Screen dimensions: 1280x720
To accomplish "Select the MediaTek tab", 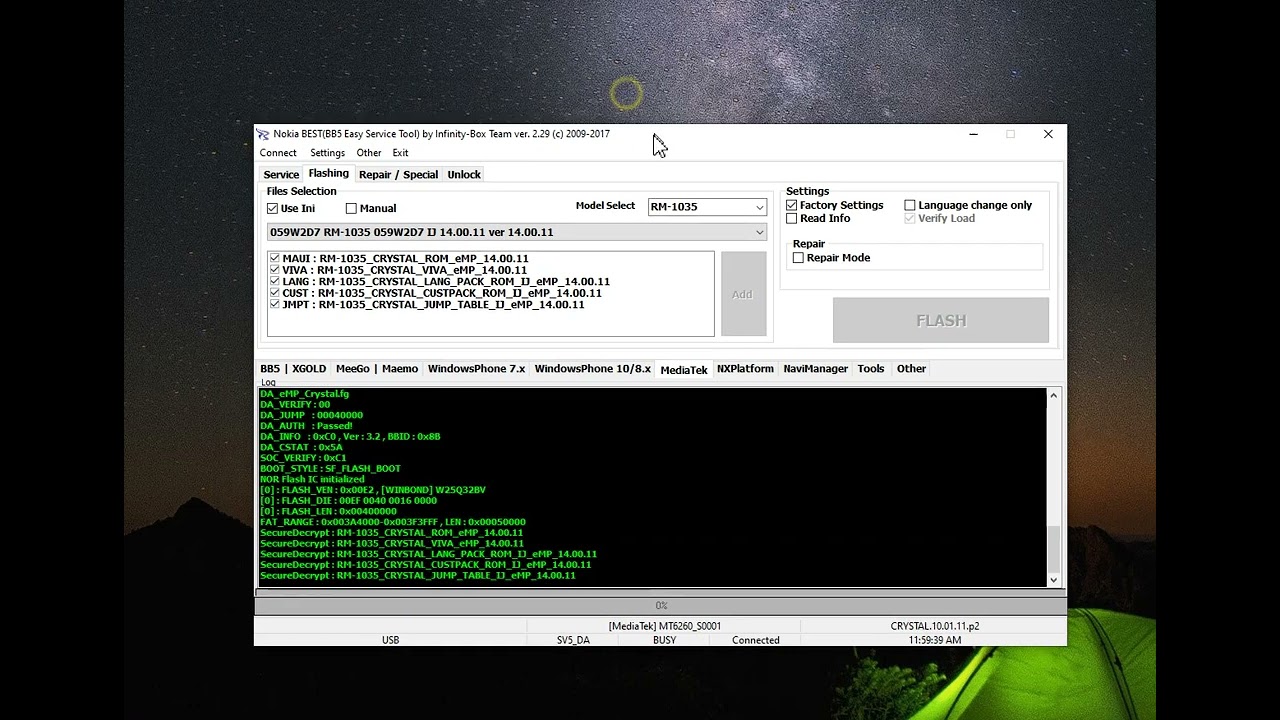I will point(684,370).
